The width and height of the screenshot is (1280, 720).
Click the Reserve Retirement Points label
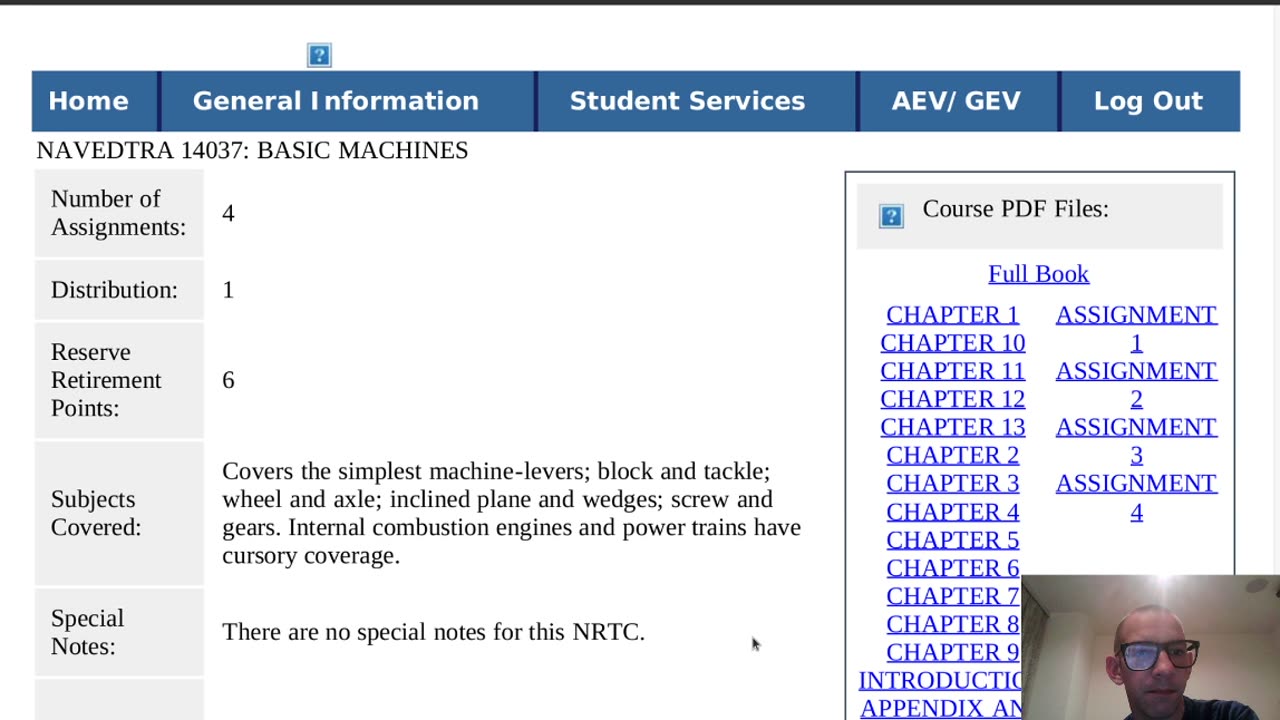(106, 380)
